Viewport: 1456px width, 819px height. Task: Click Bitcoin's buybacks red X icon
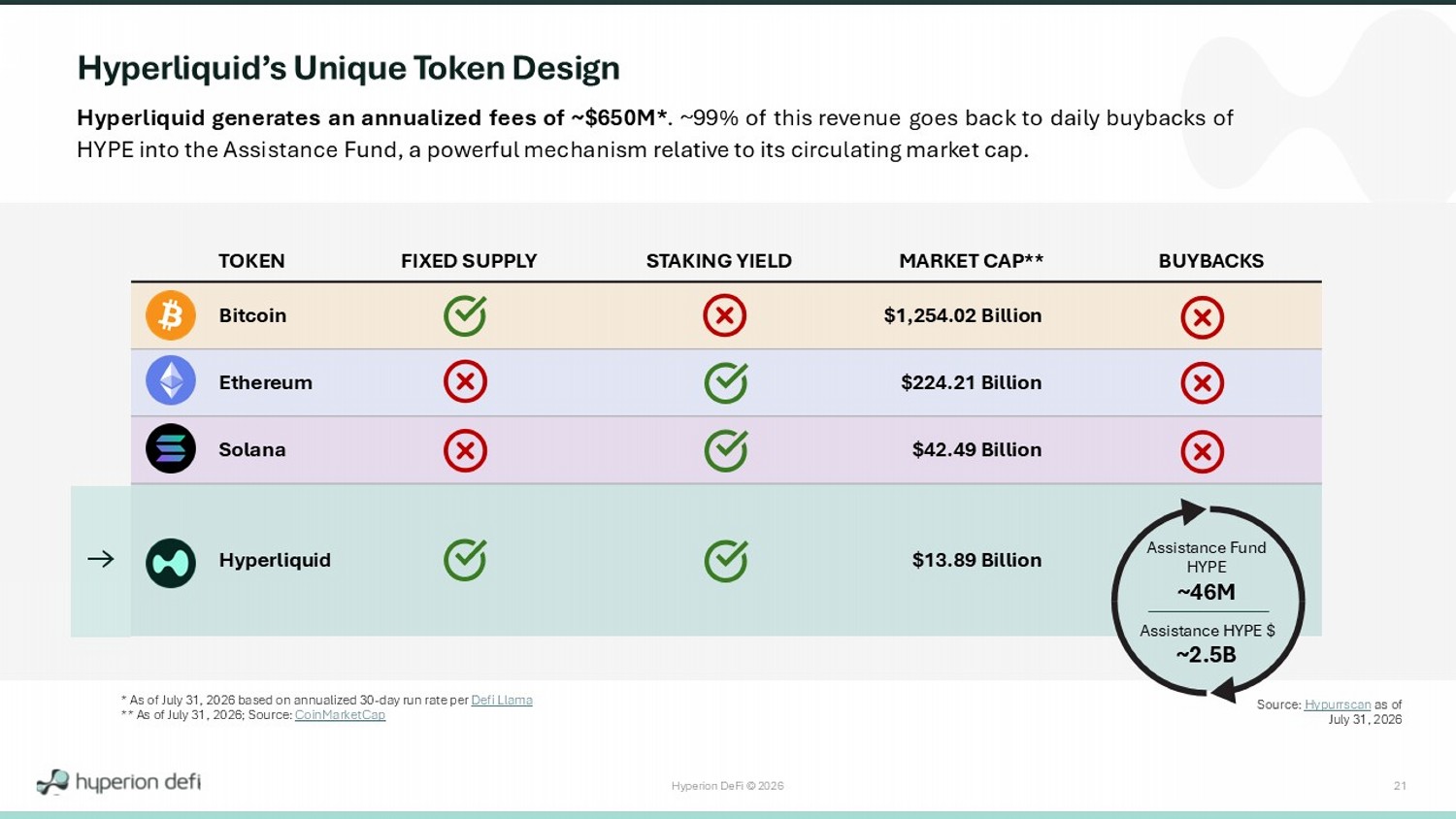[1202, 317]
